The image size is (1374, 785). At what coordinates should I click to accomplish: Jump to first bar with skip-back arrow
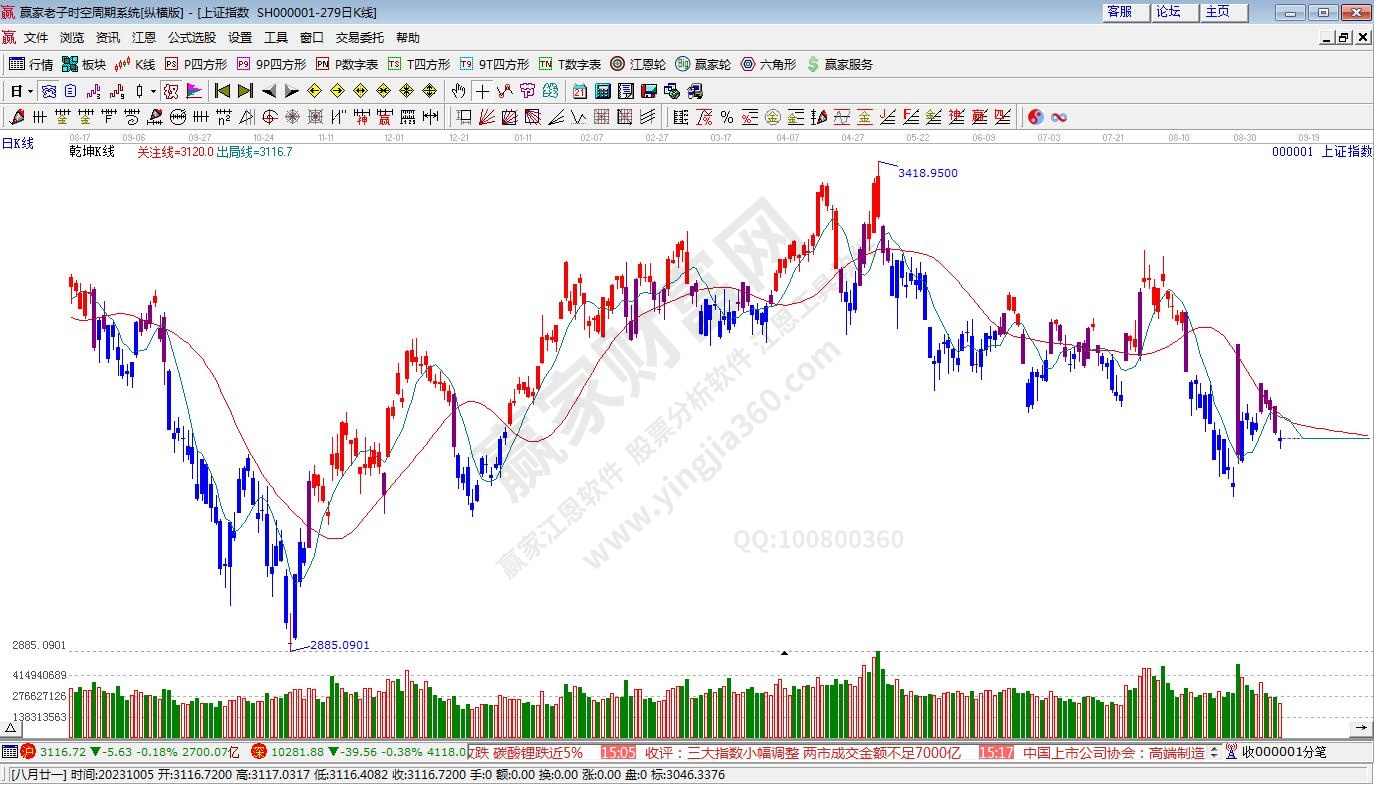click(x=222, y=91)
